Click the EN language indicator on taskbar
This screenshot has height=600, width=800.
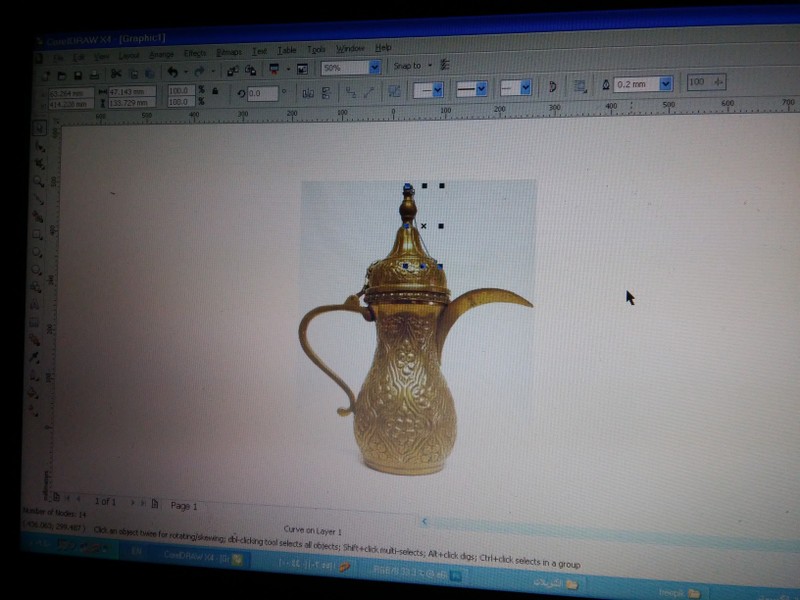137,551
